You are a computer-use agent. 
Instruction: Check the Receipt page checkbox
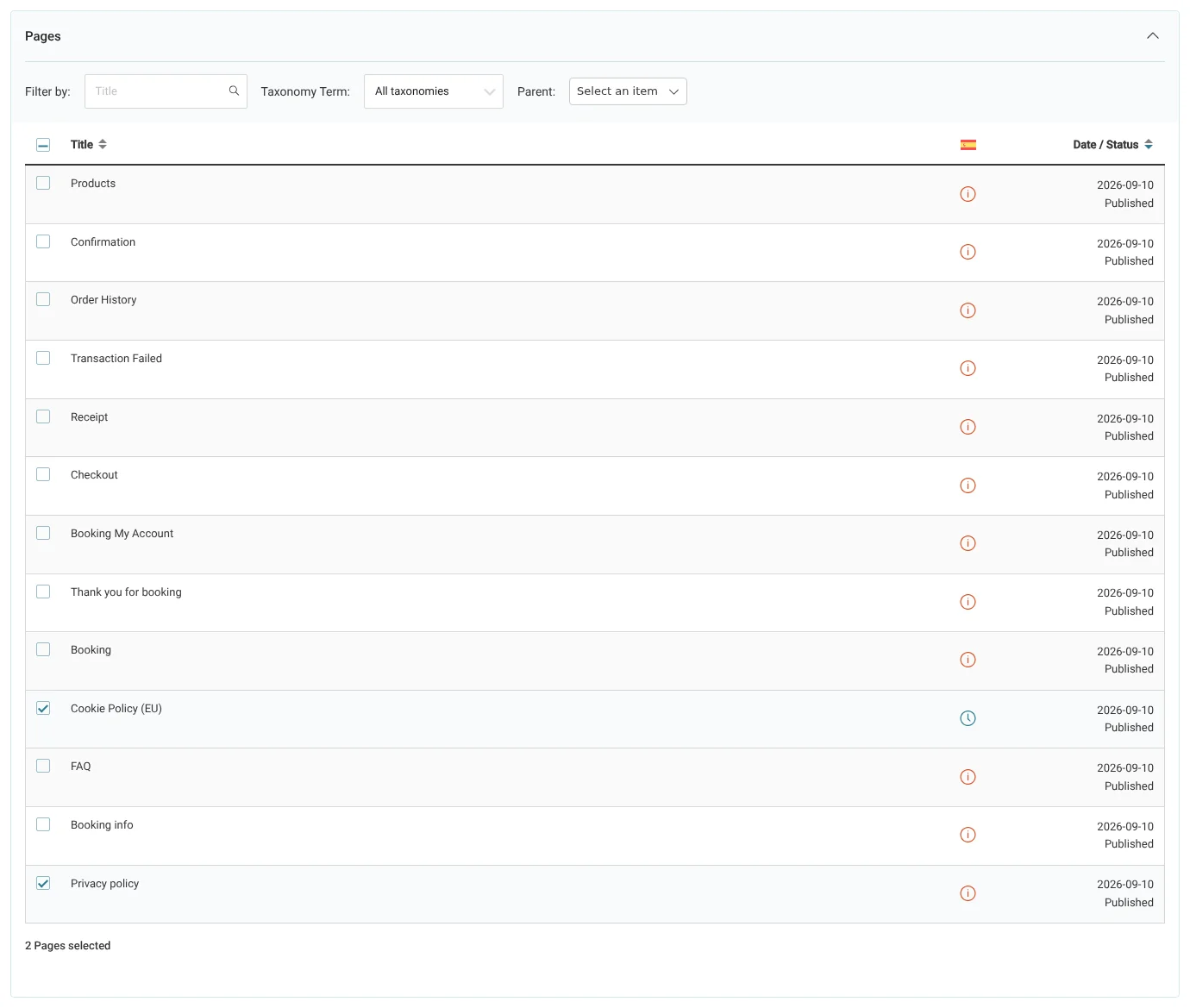[43, 416]
